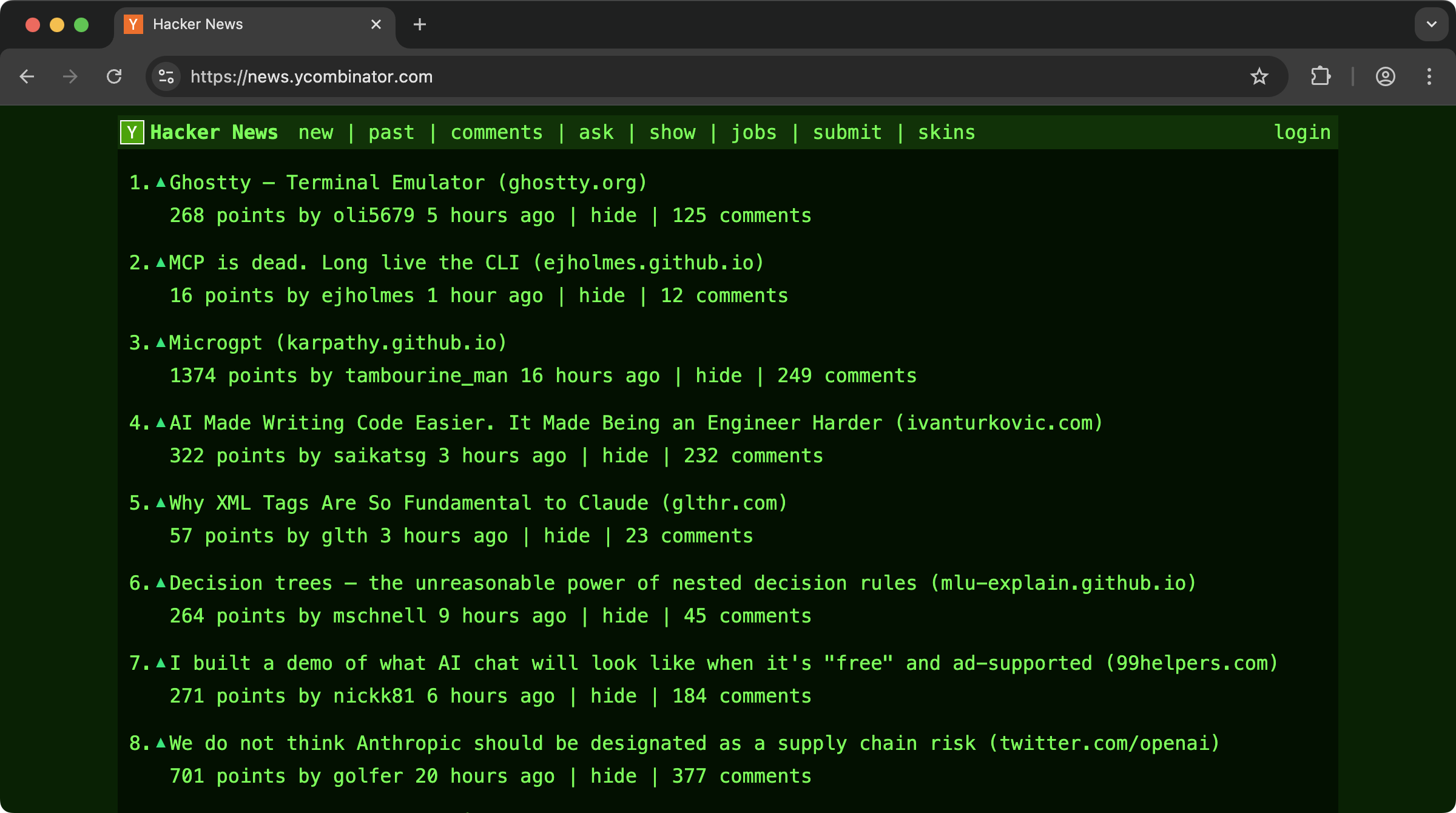Viewport: 1456px width, 813px height.
Task: Open the jobs section
Action: pos(754,132)
